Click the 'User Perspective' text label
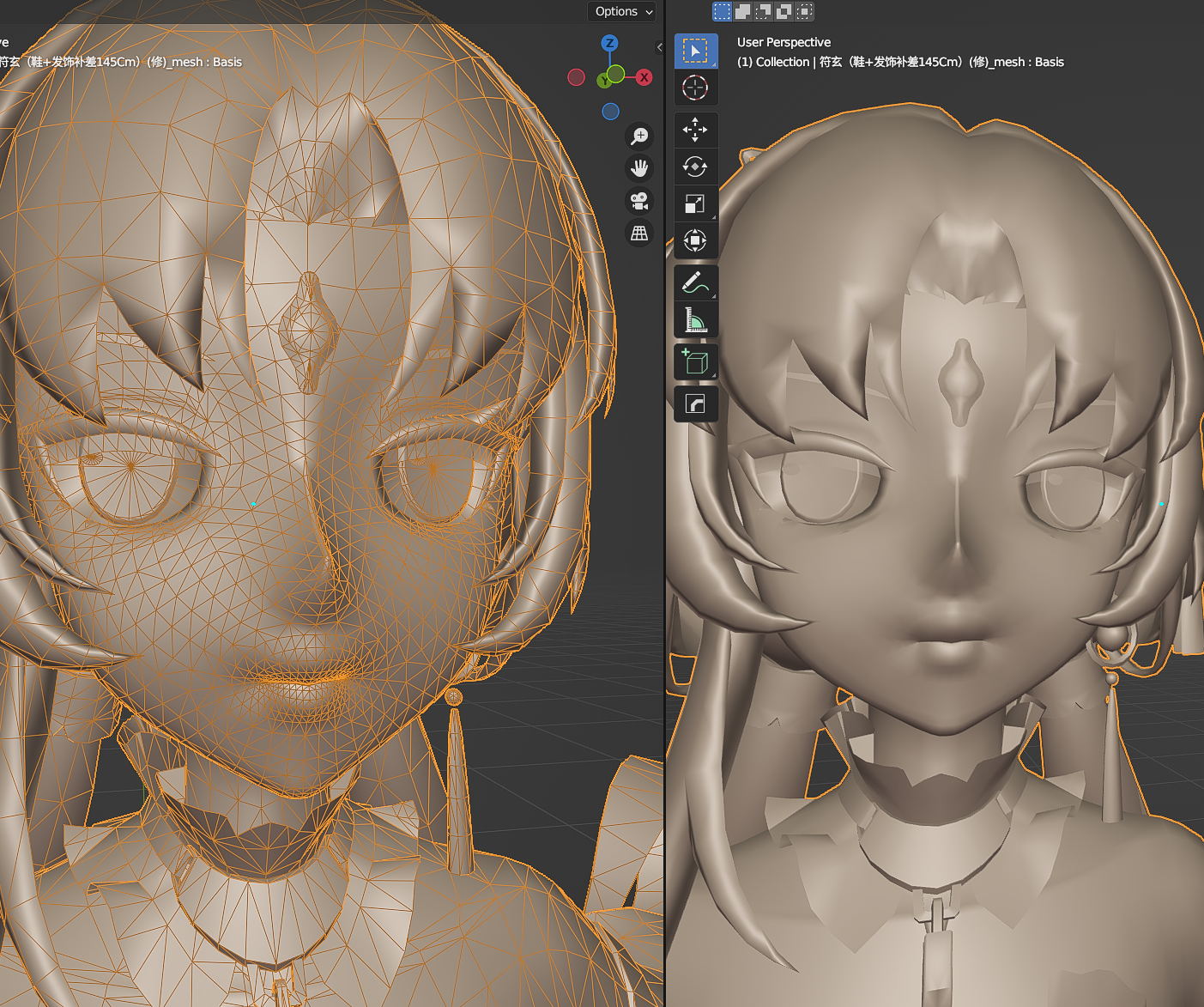The width and height of the screenshot is (1204, 1007). point(784,42)
